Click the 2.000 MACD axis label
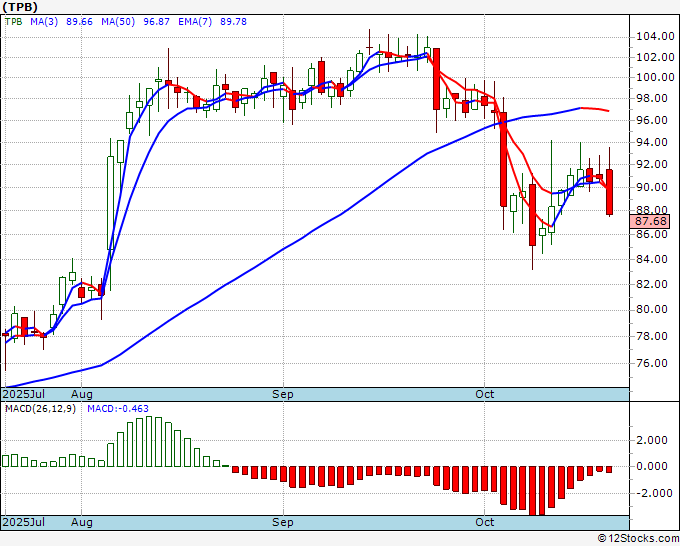Image resolution: width=680 pixels, height=546 pixels. [x=652, y=440]
